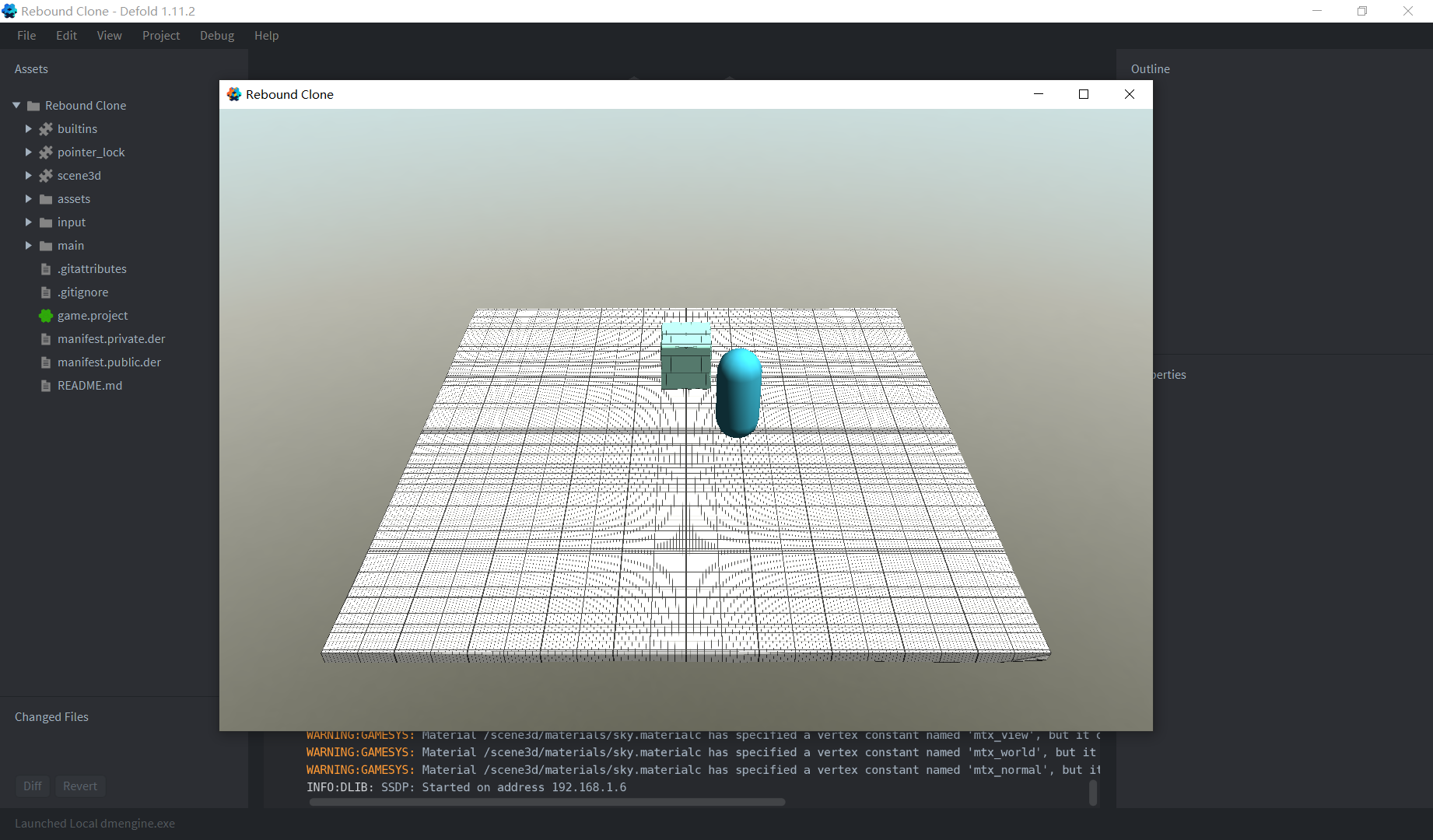This screenshot has height=840, width=1433.
Task: Expand the builtins tree arrow
Action: (29, 129)
